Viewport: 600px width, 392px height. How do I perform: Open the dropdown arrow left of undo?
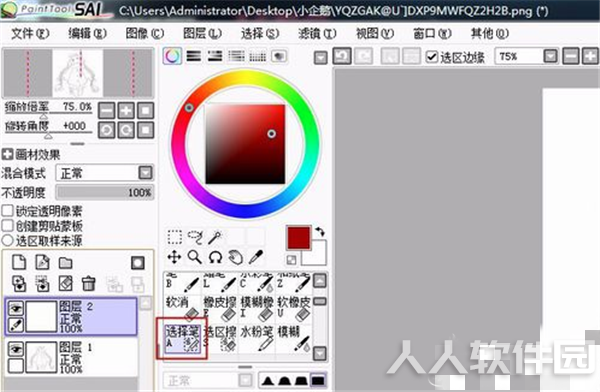click(x=321, y=58)
